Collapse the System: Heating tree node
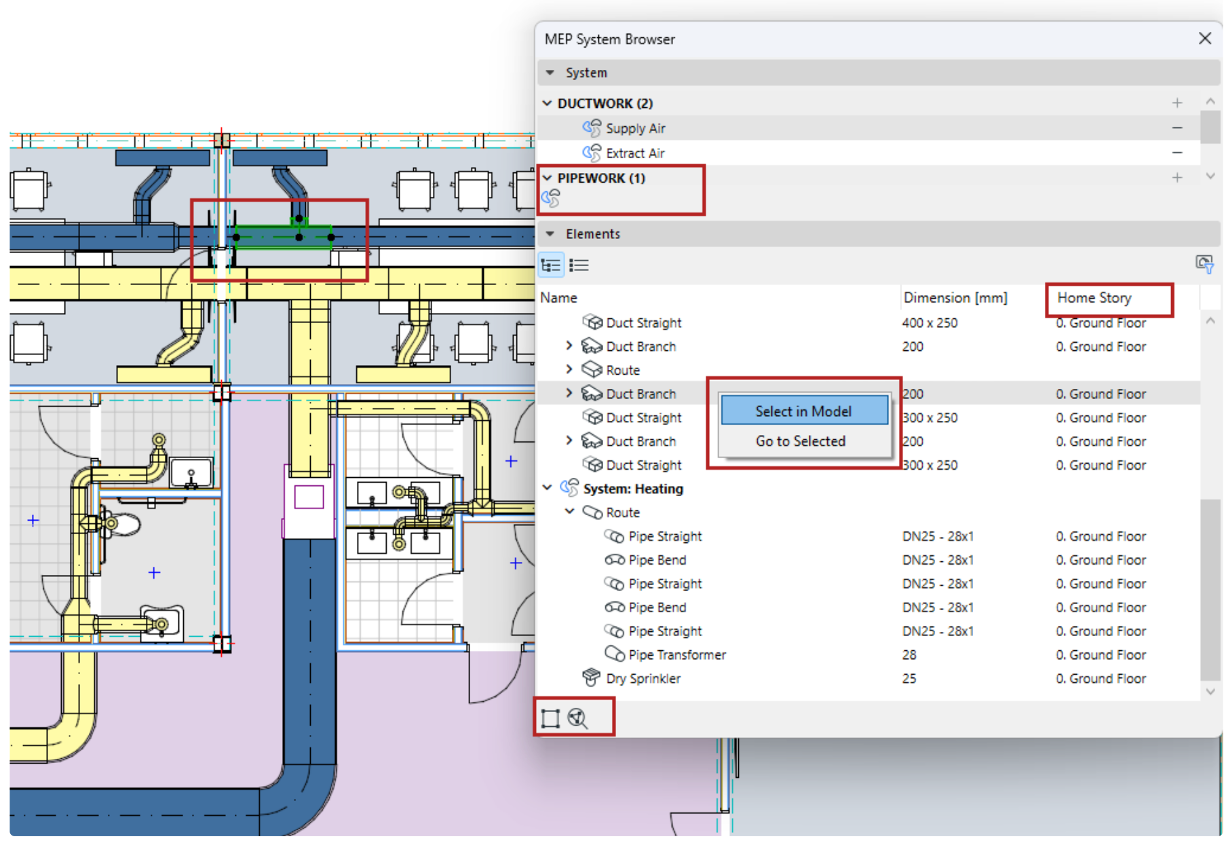This screenshot has width=1224, height=844. click(x=547, y=489)
